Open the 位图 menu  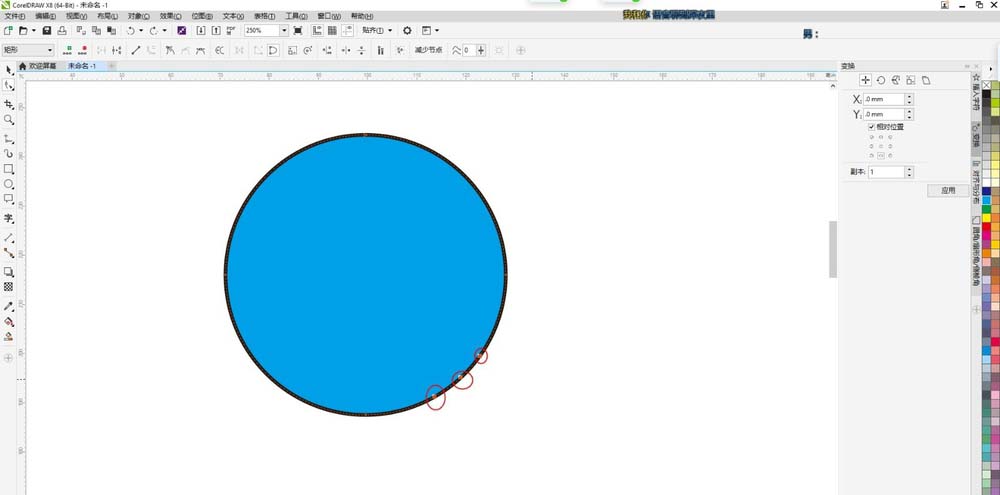tap(202, 16)
